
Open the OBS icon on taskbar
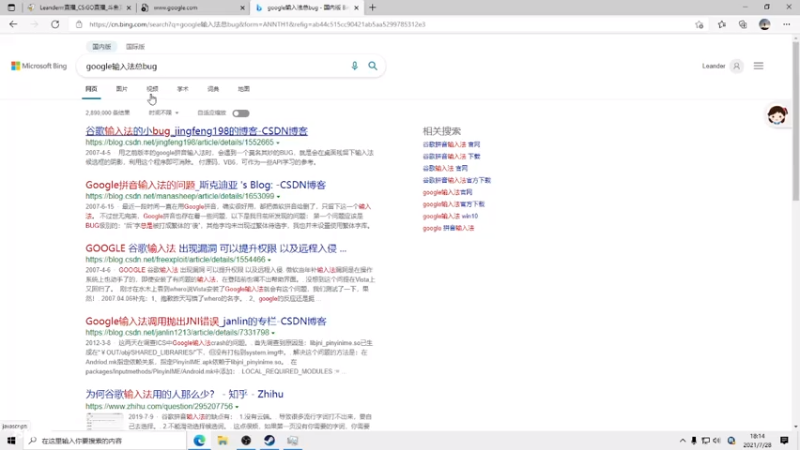246,440
